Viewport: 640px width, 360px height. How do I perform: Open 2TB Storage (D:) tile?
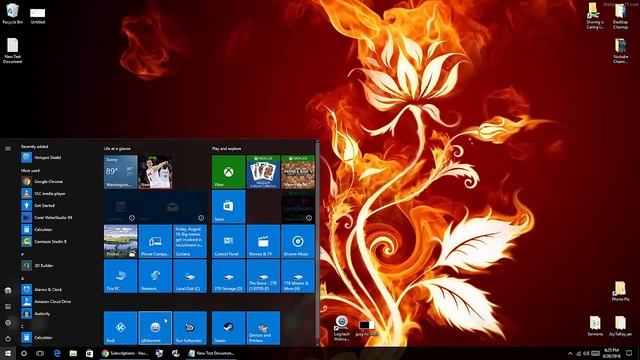pos(229,276)
